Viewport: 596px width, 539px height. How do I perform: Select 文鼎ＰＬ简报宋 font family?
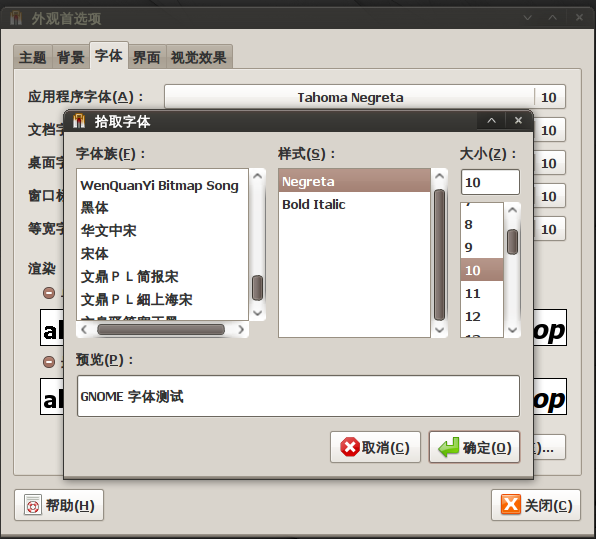point(162,277)
